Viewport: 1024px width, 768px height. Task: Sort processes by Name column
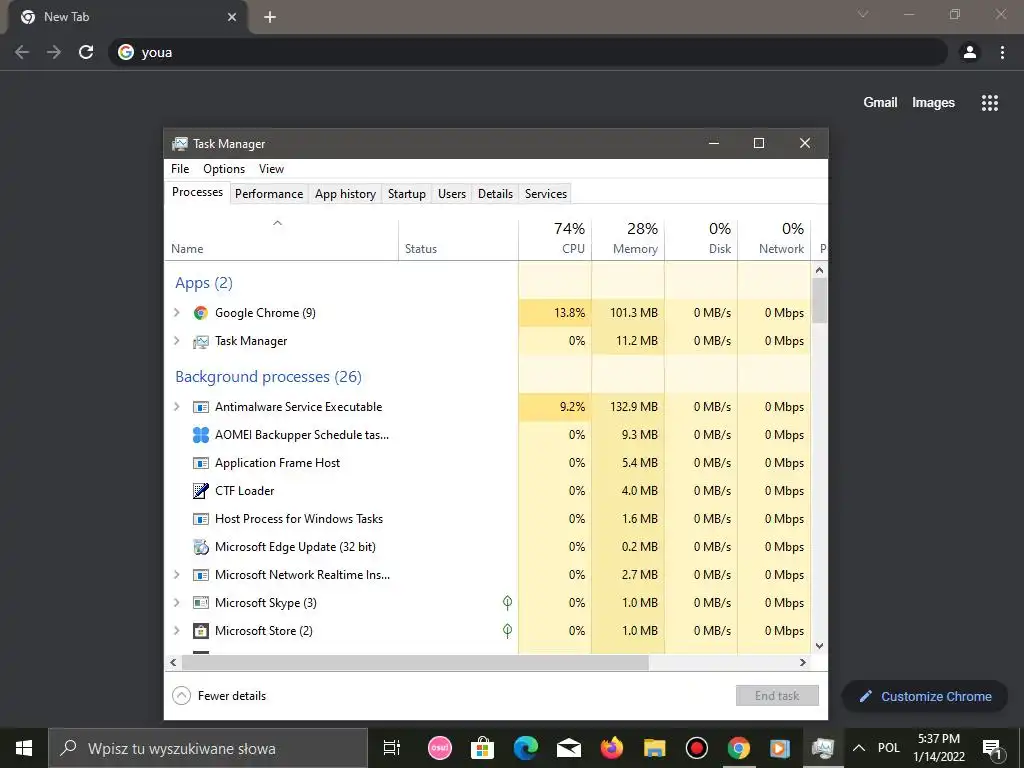[x=281, y=238]
